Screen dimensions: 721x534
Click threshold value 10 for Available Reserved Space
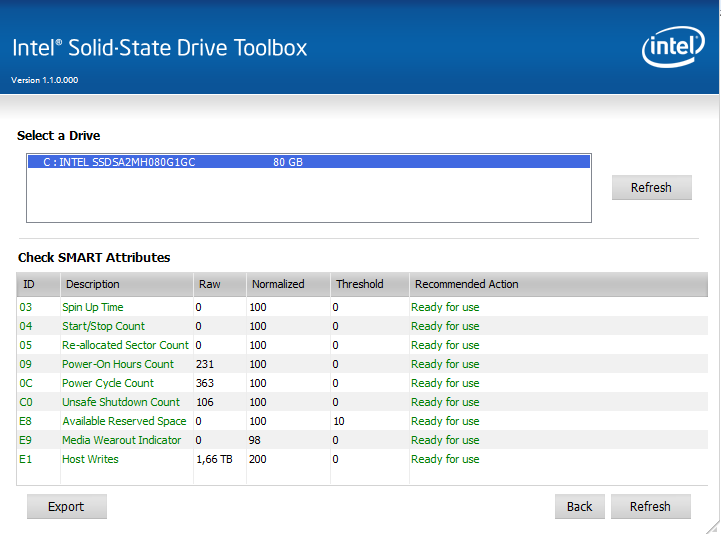[338, 421]
